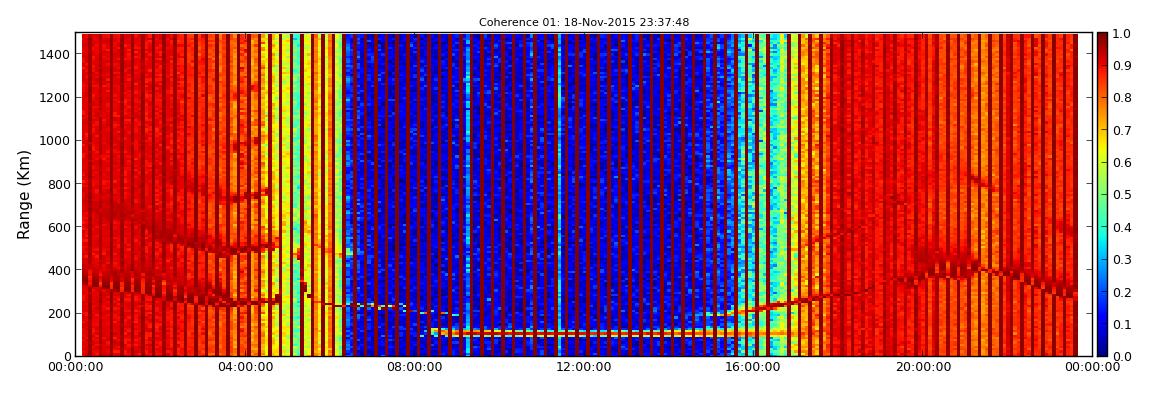
Task: Click the 0.8 colorbar tick label
Action: point(1124,98)
